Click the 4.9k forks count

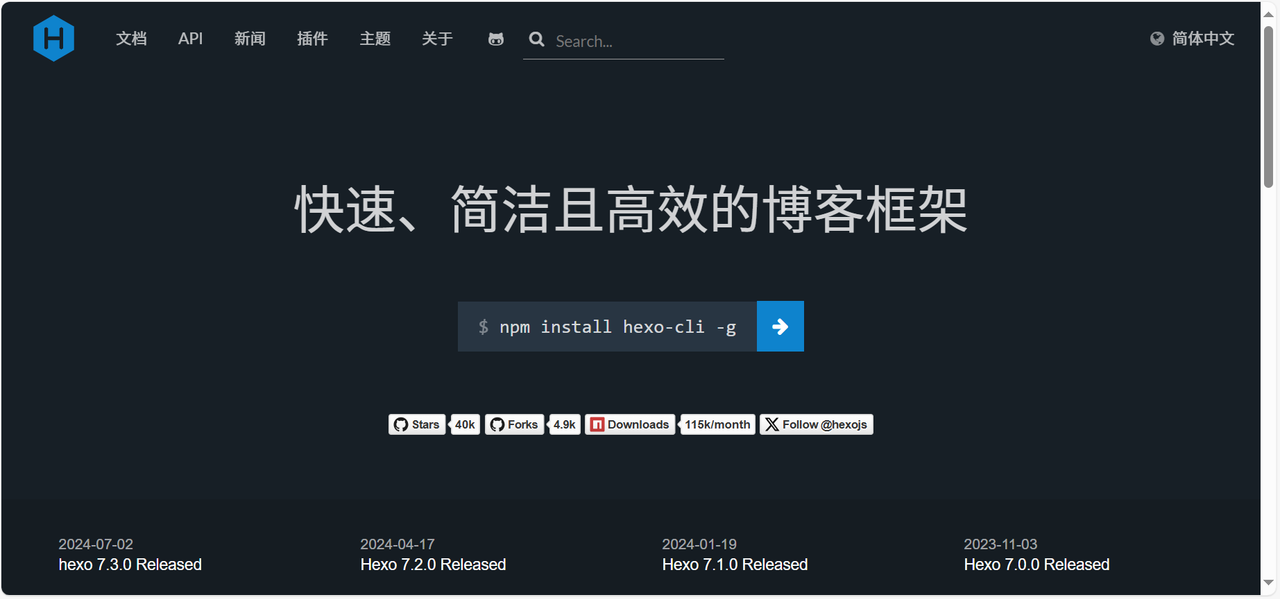click(x=565, y=425)
